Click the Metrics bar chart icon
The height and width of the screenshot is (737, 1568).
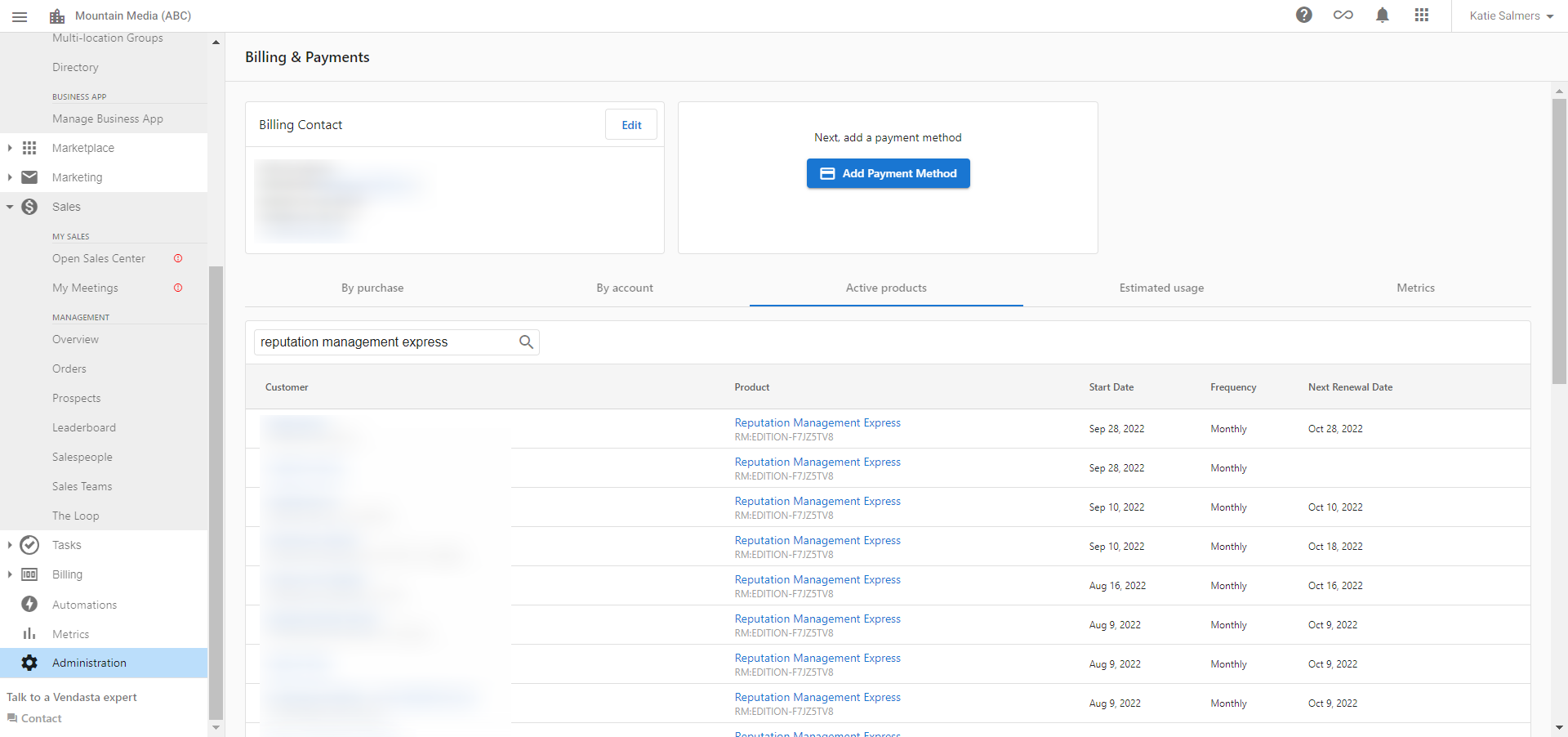click(29, 633)
